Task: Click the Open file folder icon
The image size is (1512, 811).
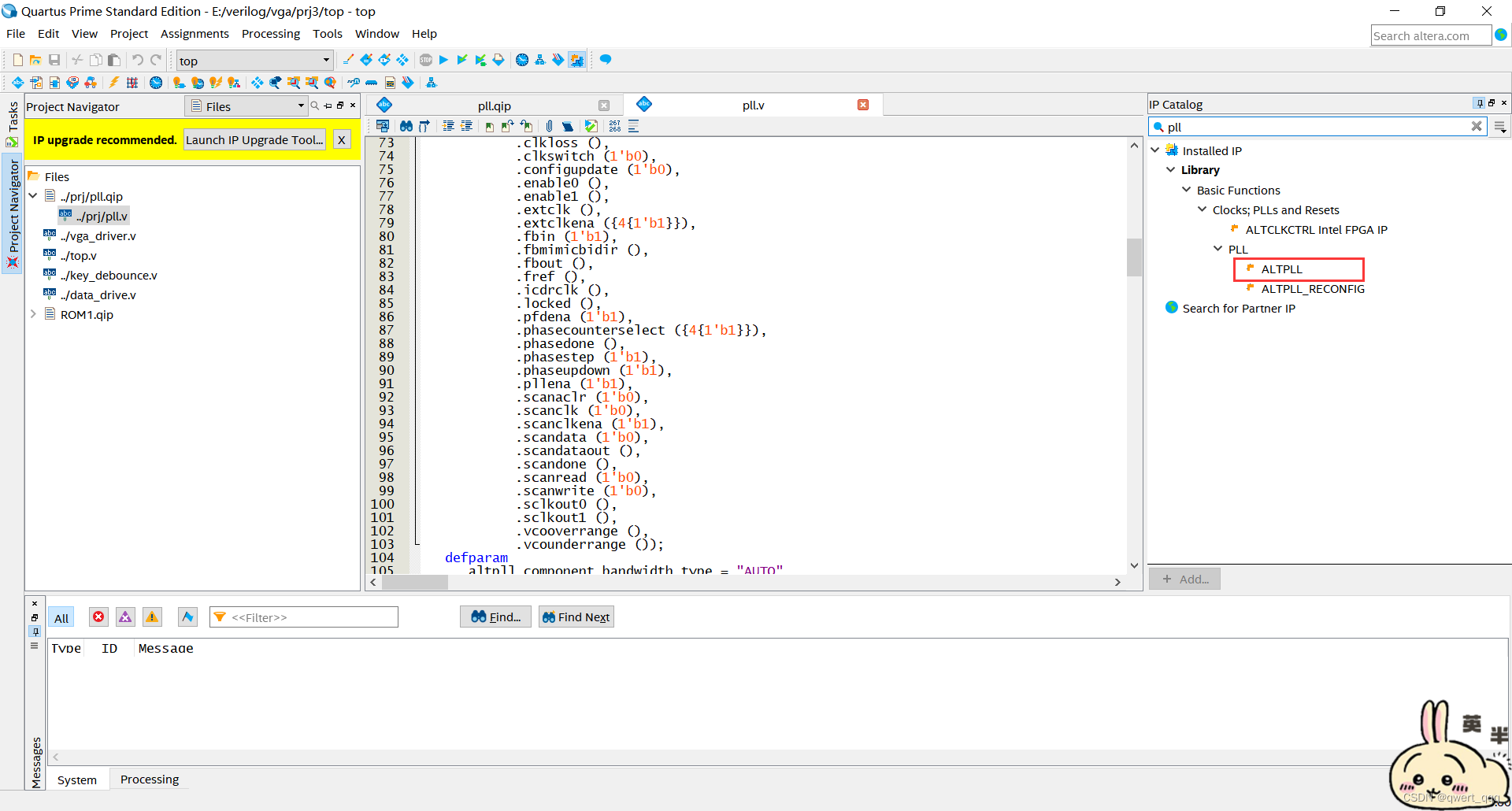Action: click(x=35, y=60)
